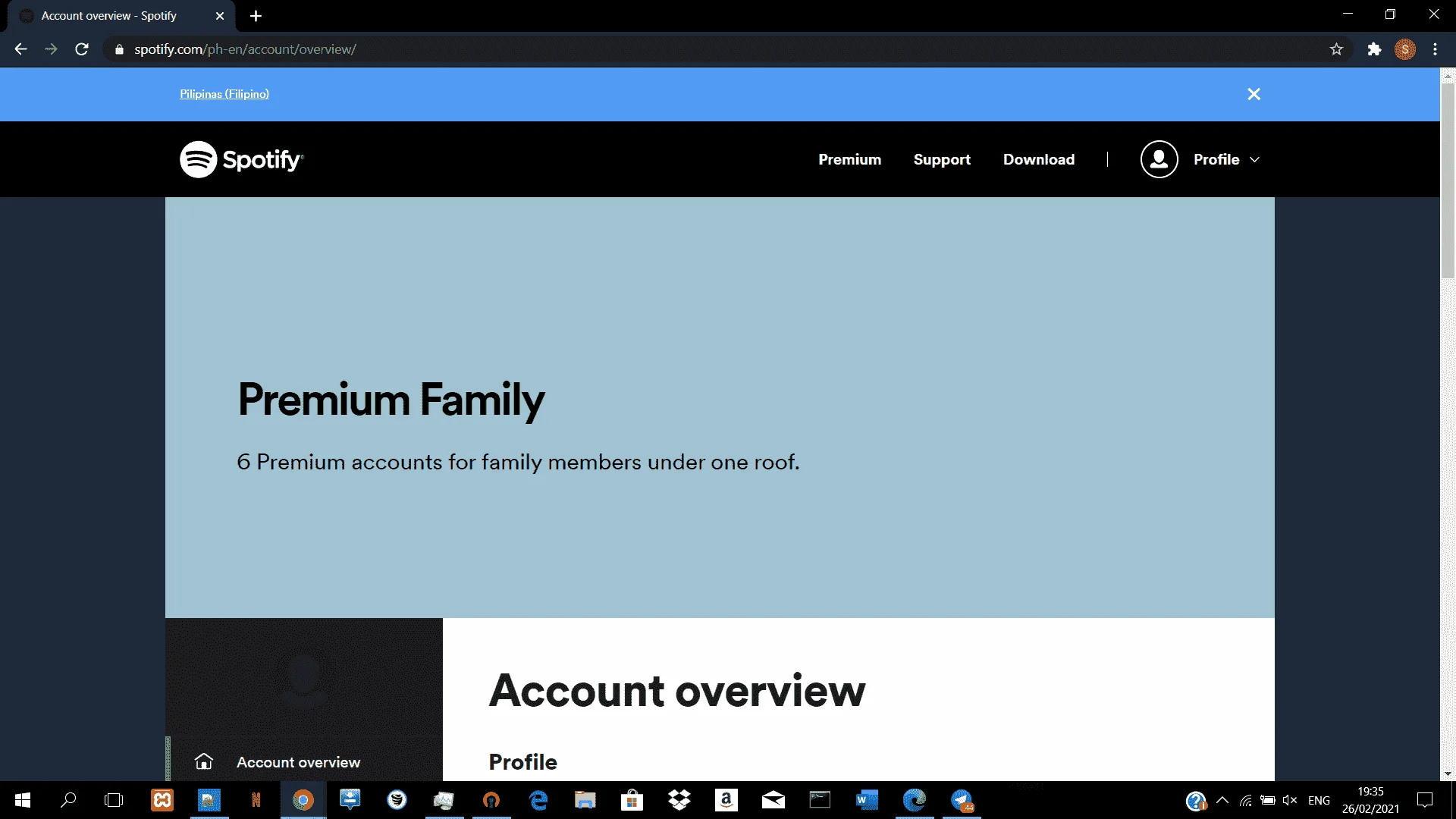Viewport: 1456px width, 819px height.
Task: Click the page vertical scrollbar thumb
Action: pos(1448,182)
